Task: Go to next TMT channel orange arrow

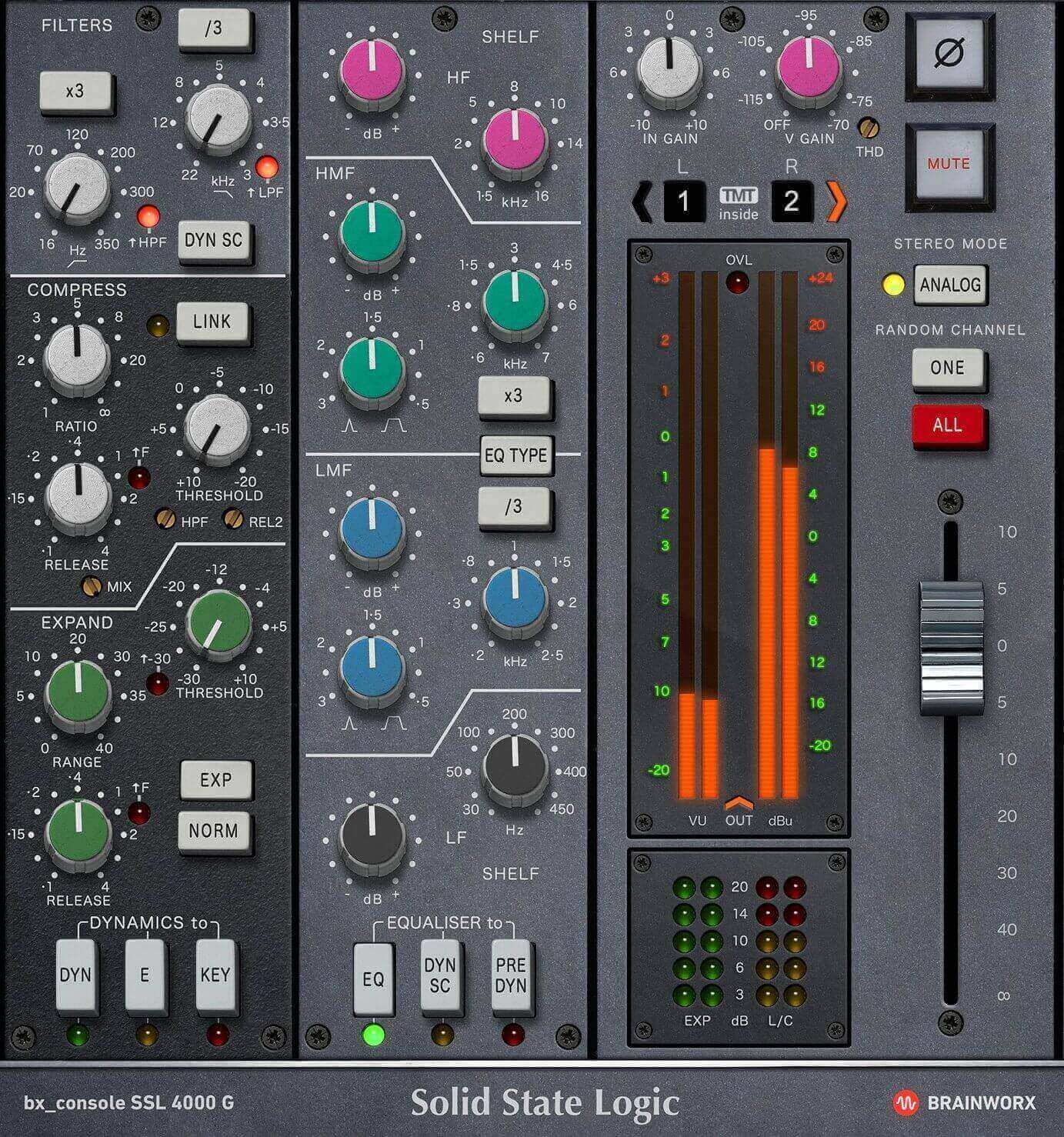Action: pos(836,202)
